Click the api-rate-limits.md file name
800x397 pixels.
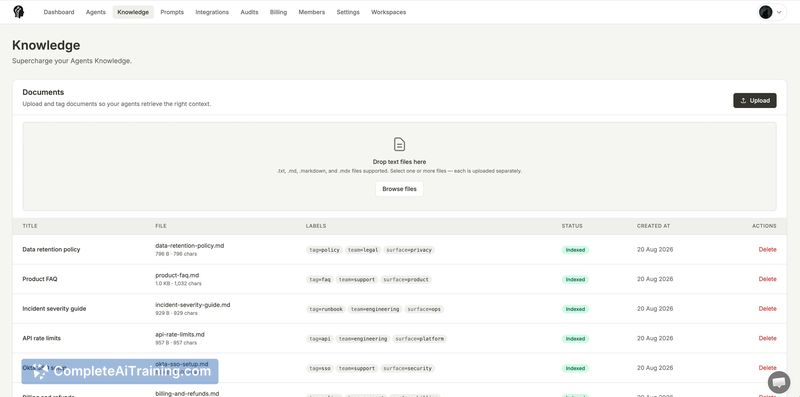point(180,334)
